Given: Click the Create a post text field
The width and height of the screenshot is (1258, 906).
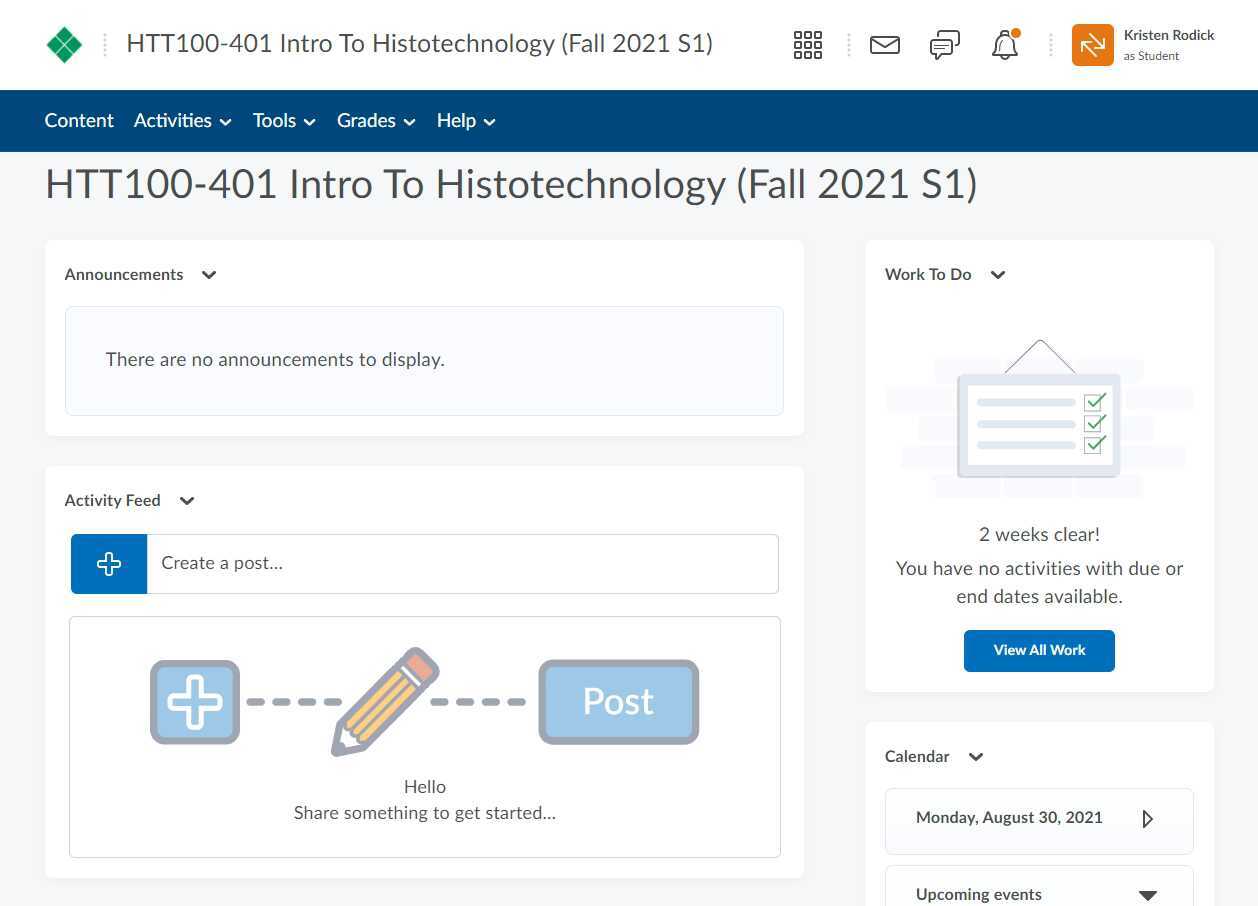Looking at the screenshot, I should click(462, 564).
